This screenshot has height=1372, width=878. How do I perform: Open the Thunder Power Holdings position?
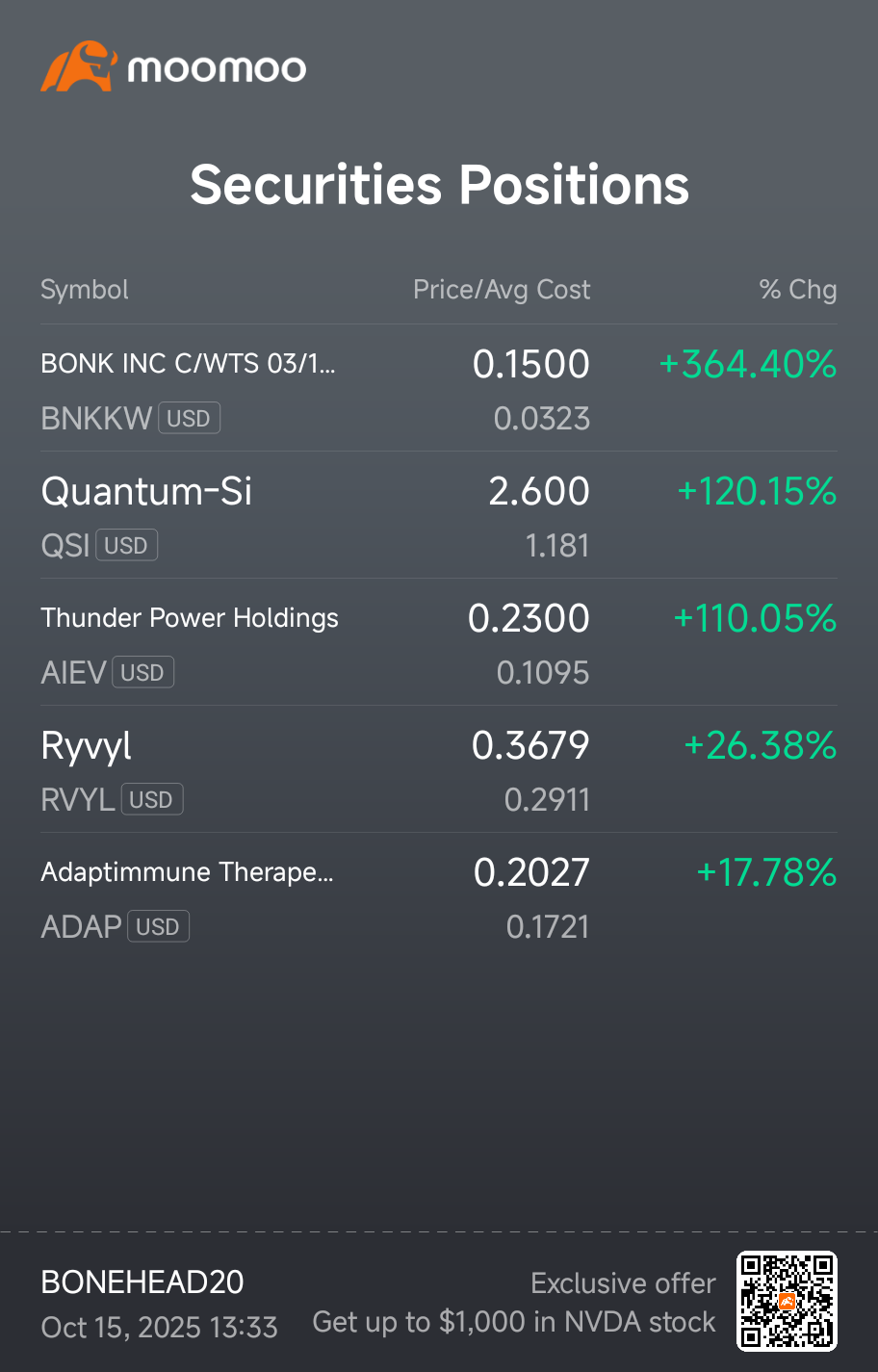[x=439, y=642]
